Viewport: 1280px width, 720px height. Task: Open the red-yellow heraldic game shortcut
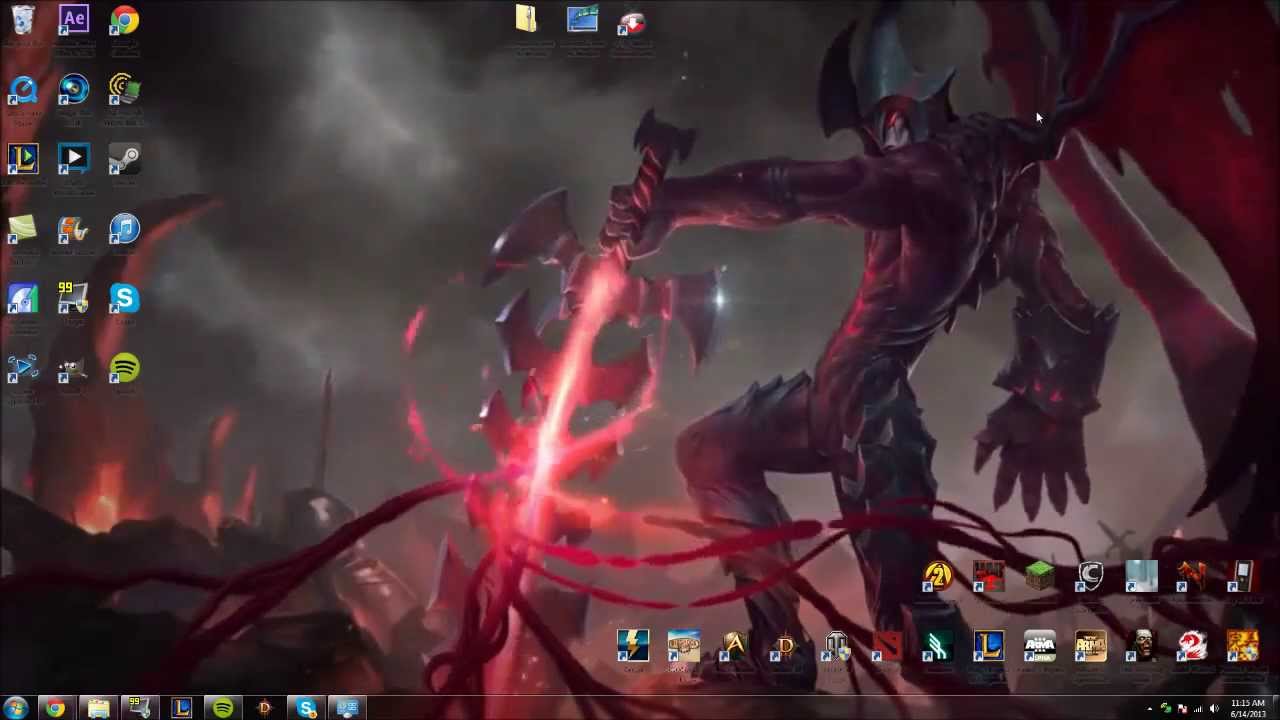tap(1243, 647)
